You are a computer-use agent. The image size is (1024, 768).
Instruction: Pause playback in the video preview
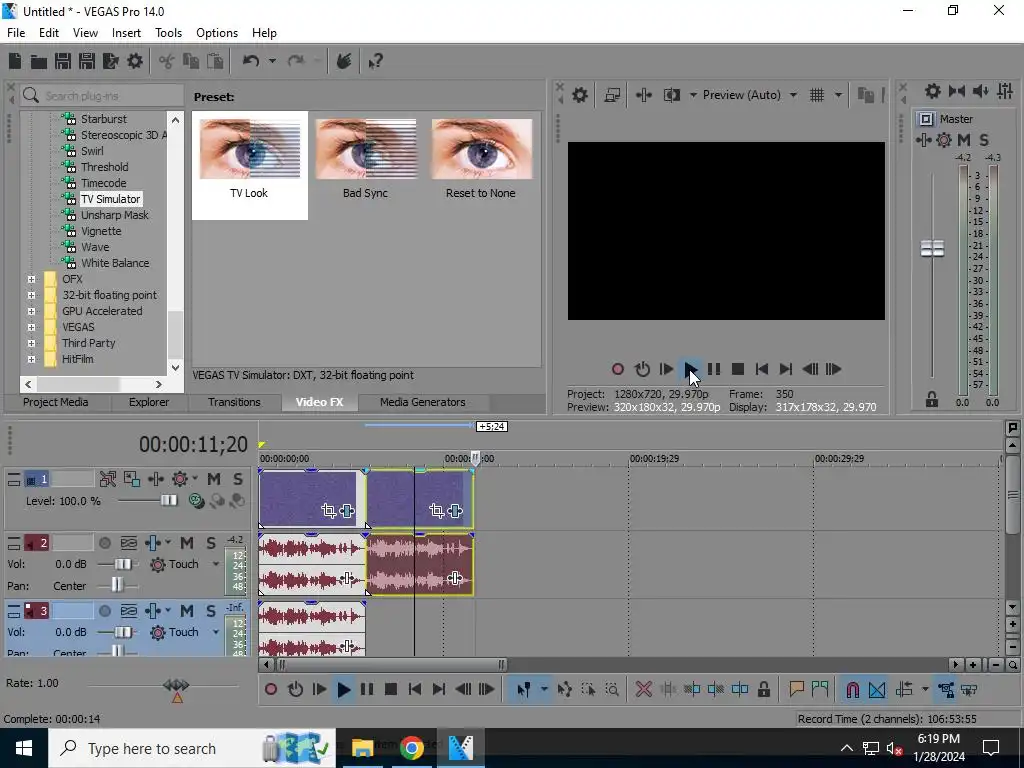(714, 370)
